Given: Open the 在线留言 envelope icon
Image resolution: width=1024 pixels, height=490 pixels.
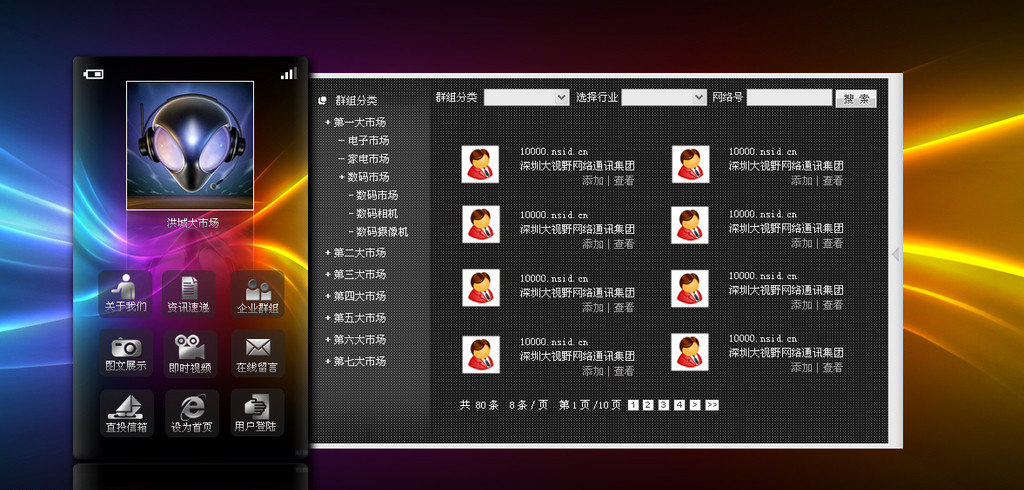Looking at the screenshot, I should point(258,353).
